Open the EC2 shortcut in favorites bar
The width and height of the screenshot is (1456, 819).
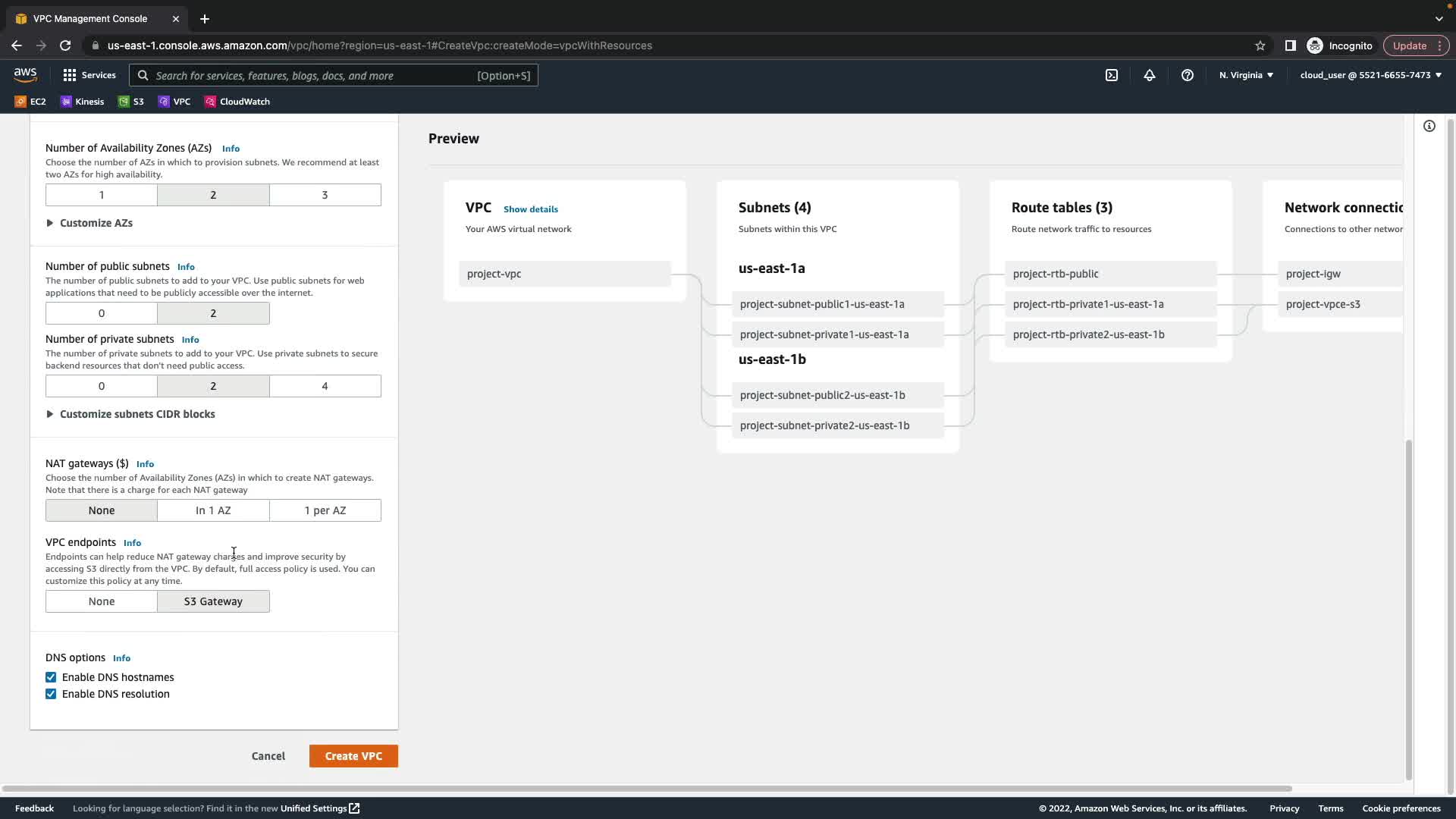[30, 102]
